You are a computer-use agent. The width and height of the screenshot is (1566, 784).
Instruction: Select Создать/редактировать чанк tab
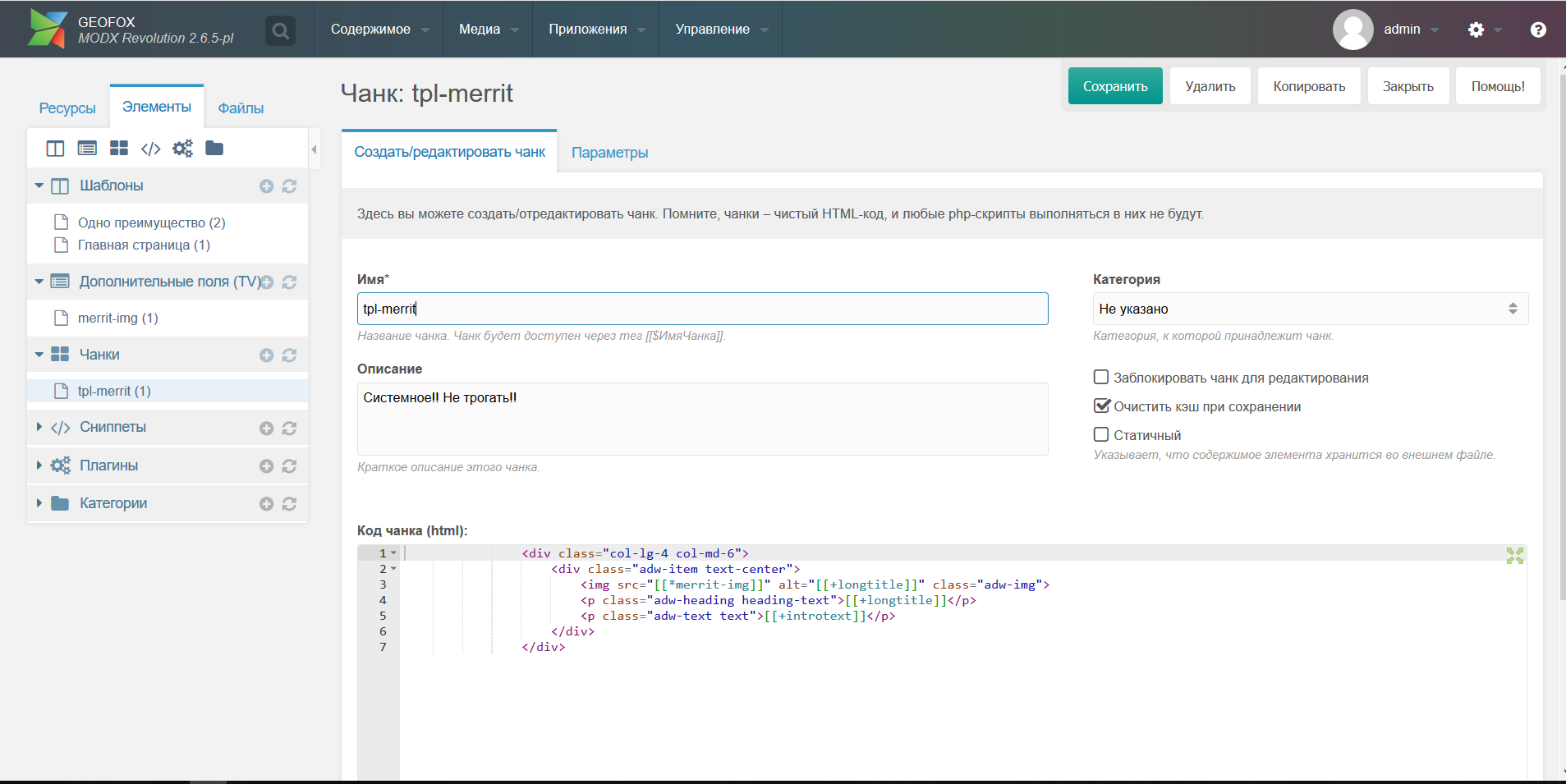click(449, 152)
